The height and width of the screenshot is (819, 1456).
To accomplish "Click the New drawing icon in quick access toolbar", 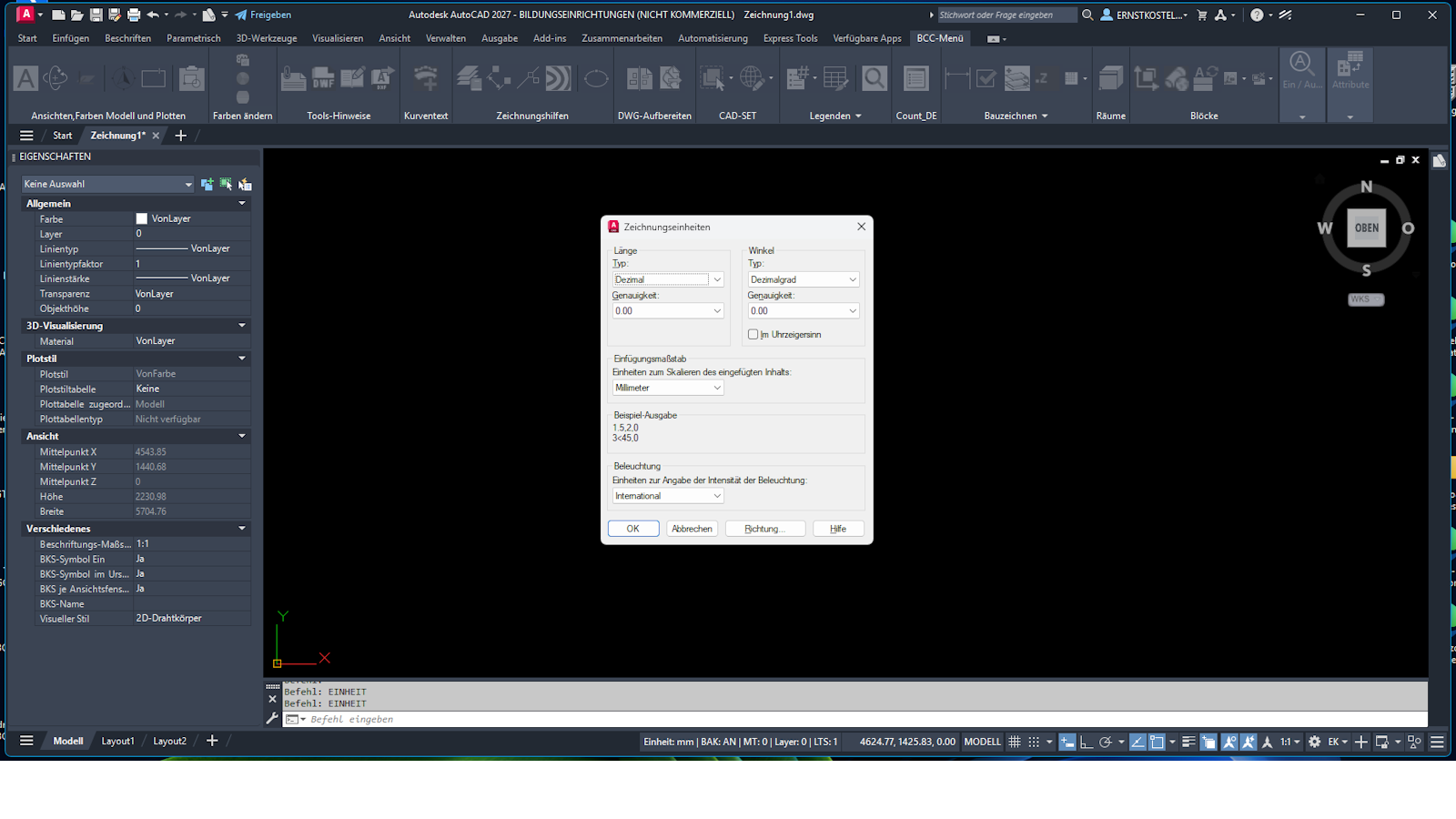I will click(x=58, y=15).
